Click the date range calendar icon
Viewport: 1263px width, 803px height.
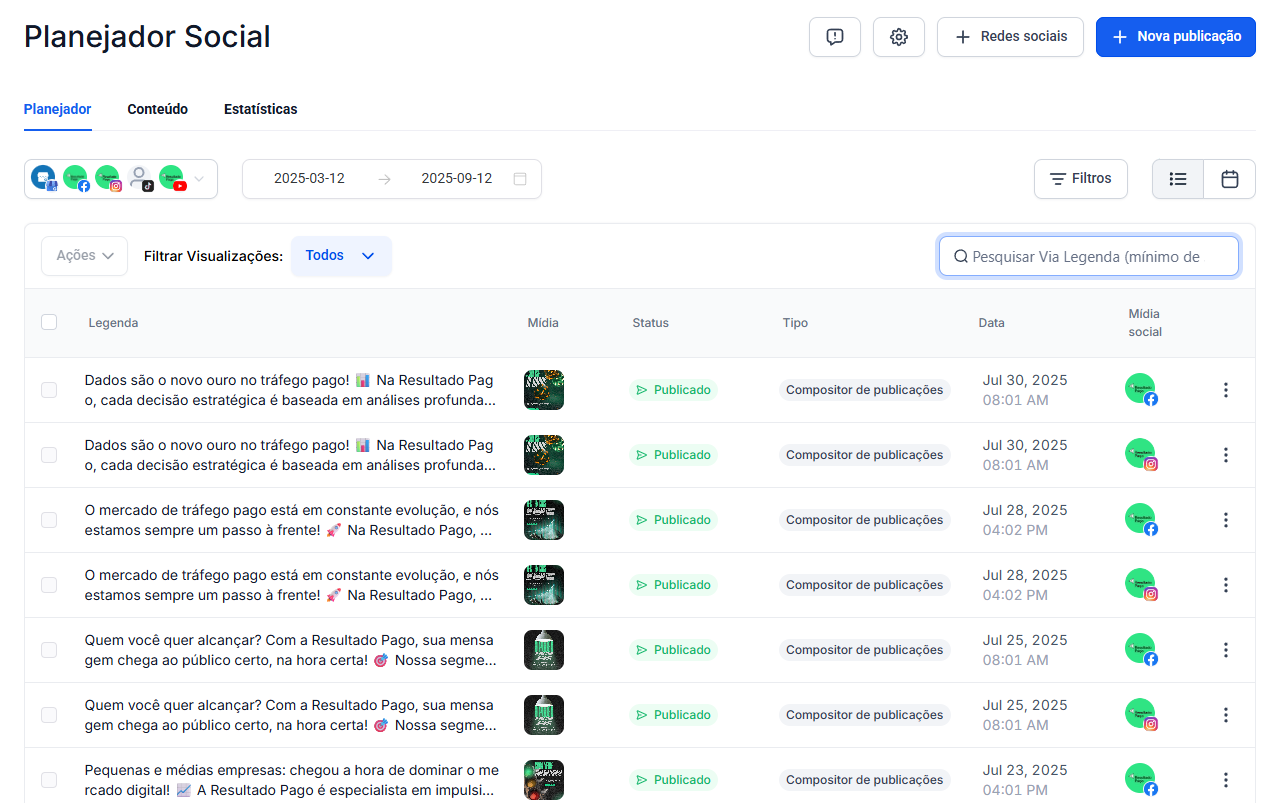(x=520, y=179)
